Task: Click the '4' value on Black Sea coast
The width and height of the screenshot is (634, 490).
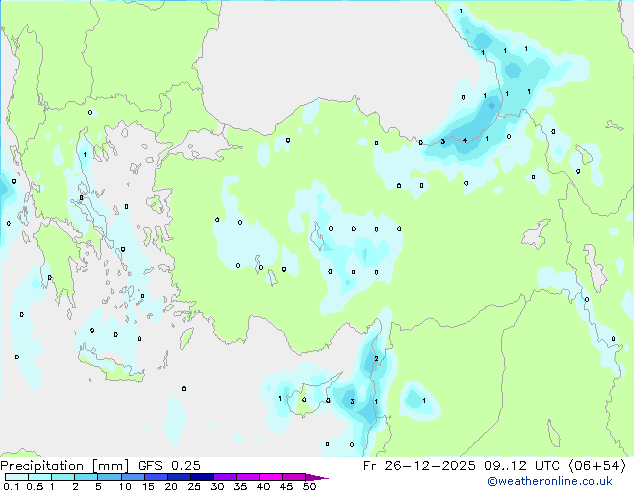Action: (x=465, y=141)
